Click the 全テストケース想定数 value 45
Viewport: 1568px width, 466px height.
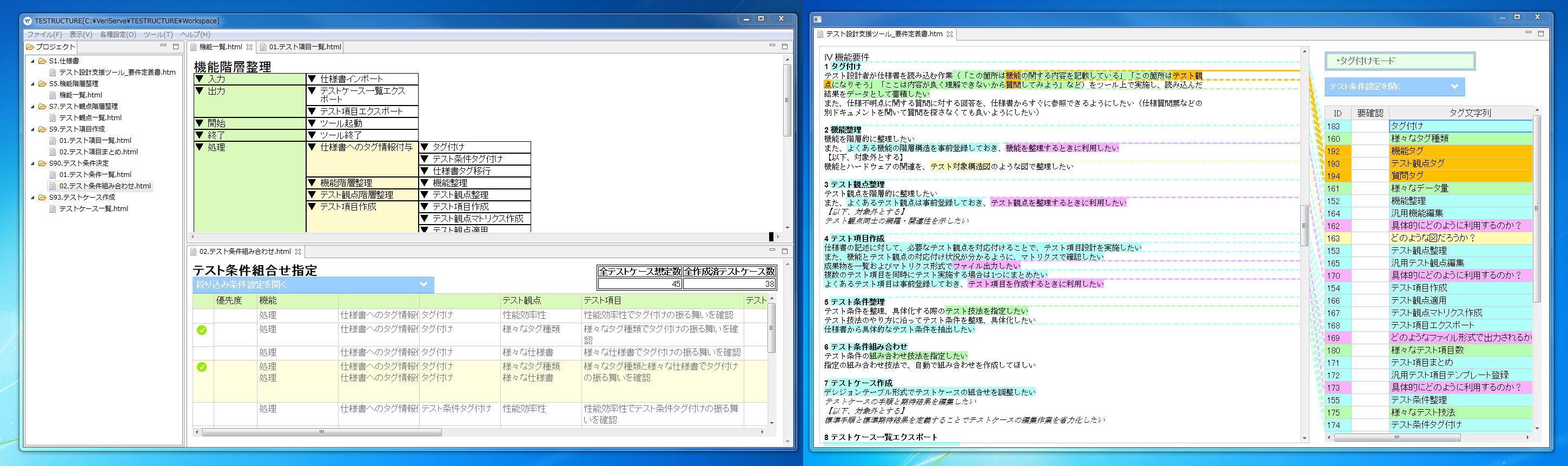pos(640,284)
